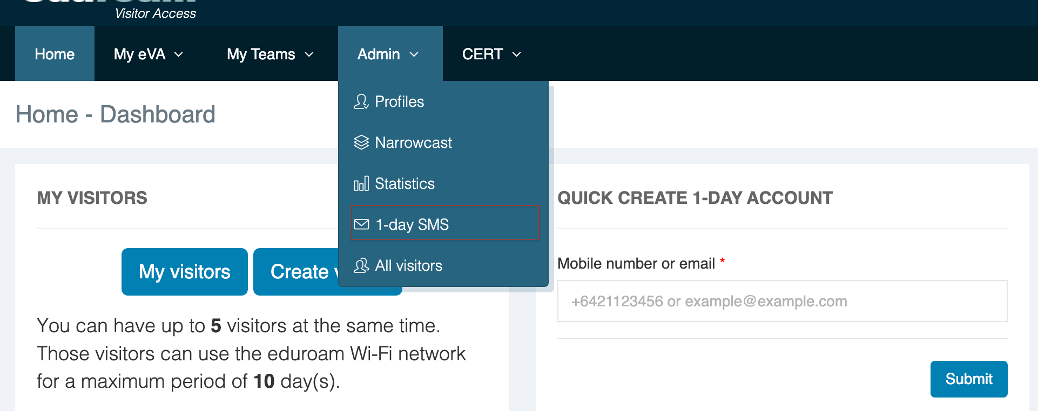Submit the quick 1-day account form
1038x412 pixels.
[968, 379]
